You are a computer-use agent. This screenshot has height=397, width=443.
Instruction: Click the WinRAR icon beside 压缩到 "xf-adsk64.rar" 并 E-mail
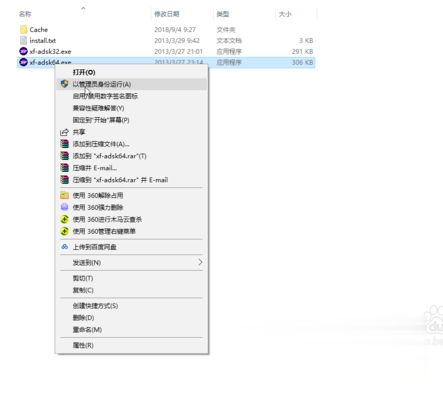[x=64, y=180]
